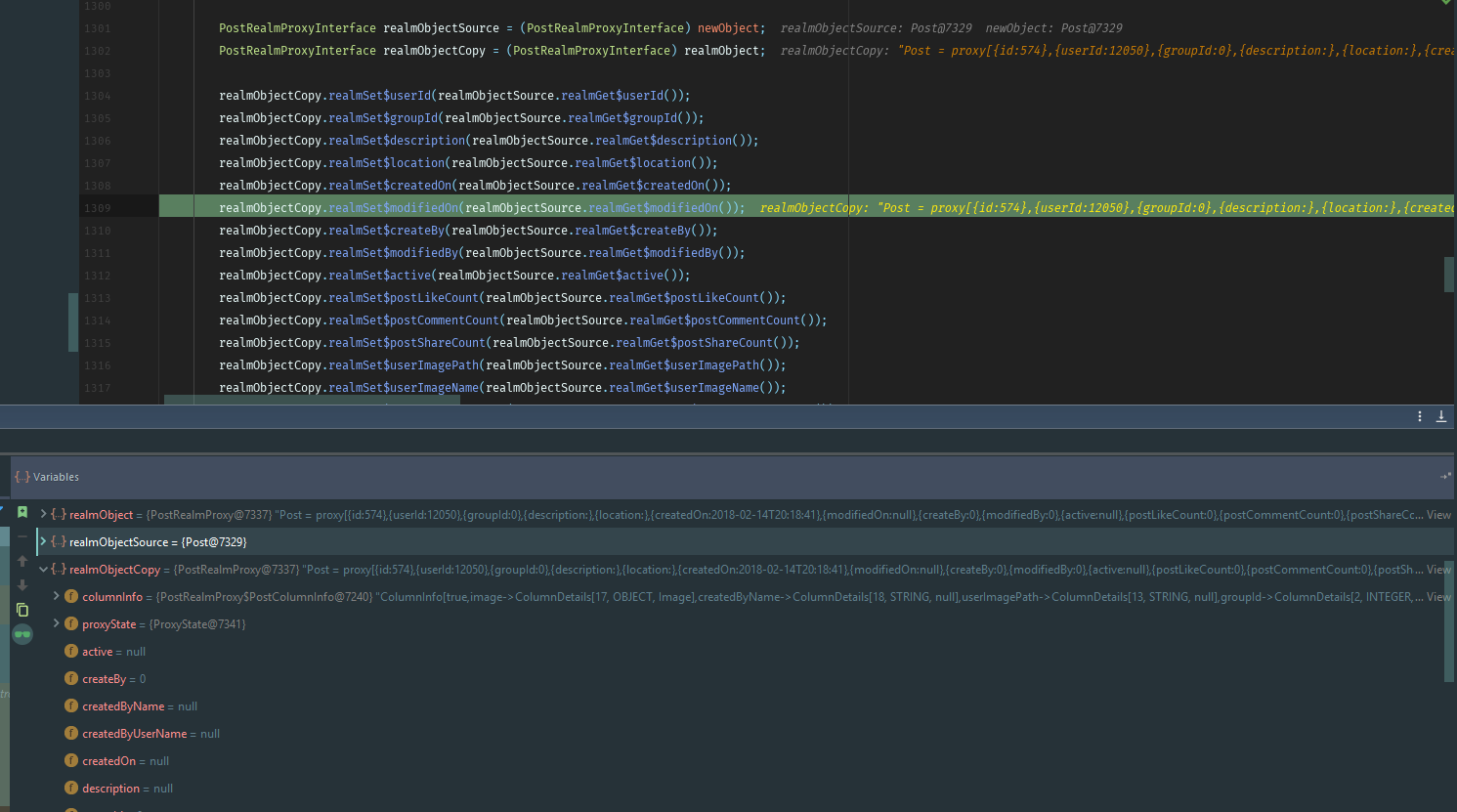Expand the realmObjectSource = {Post@7329} node
Screen dimensions: 1457x812
point(43,540)
